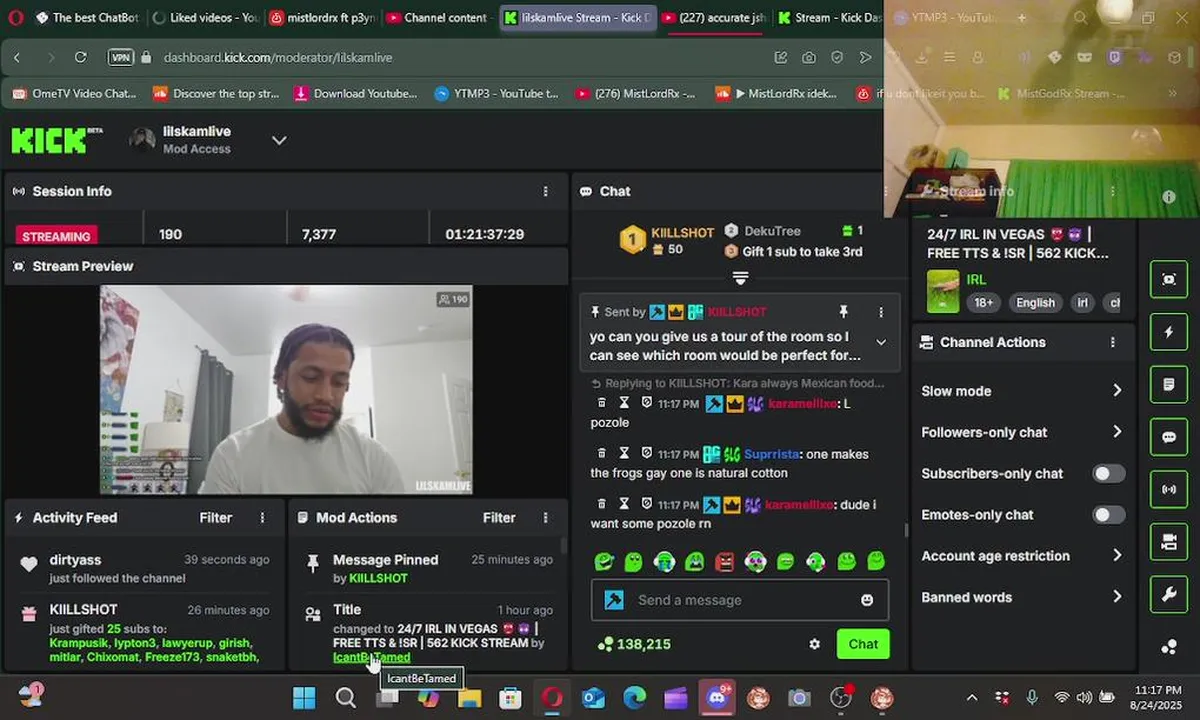This screenshot has height=720, width=1200.
Task: Click the stream preview video thumbnail
Action: point(286,390)
